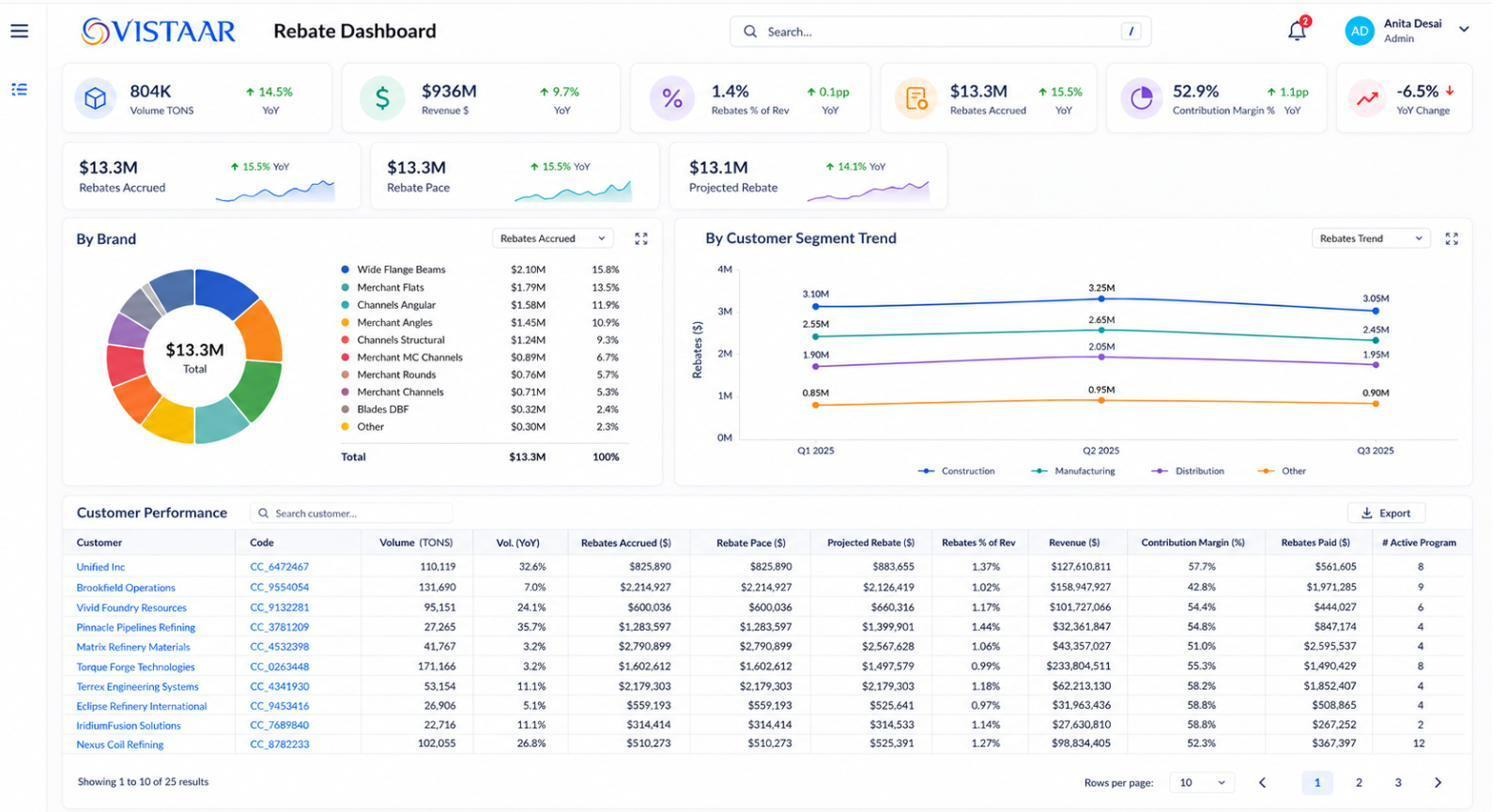
Task: Open the Rows per page dropdown
Action: [x=1202, y=783]
